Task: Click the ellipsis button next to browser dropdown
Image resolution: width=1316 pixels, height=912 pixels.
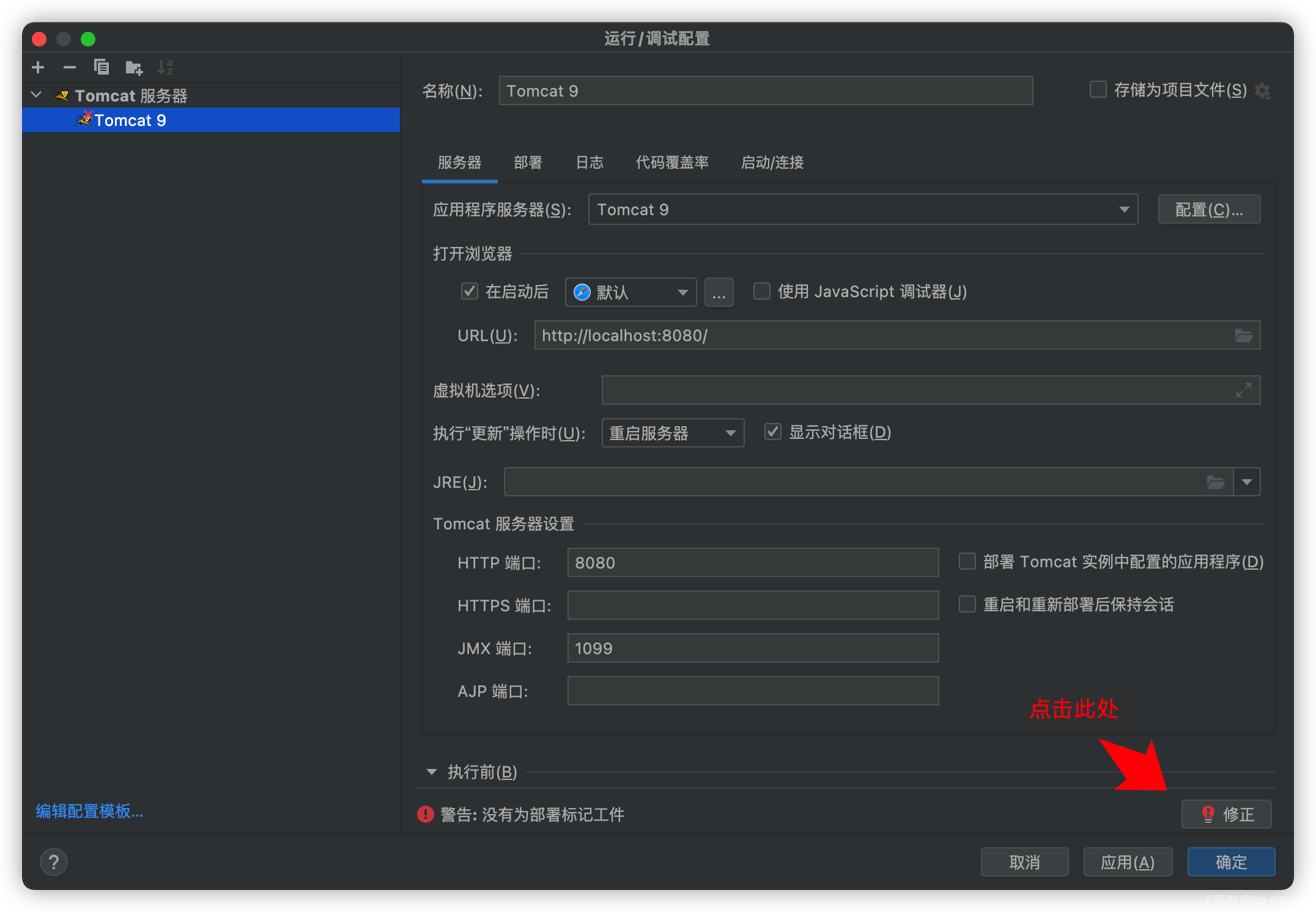Action: pyautogui.click(x=719, y=292)
